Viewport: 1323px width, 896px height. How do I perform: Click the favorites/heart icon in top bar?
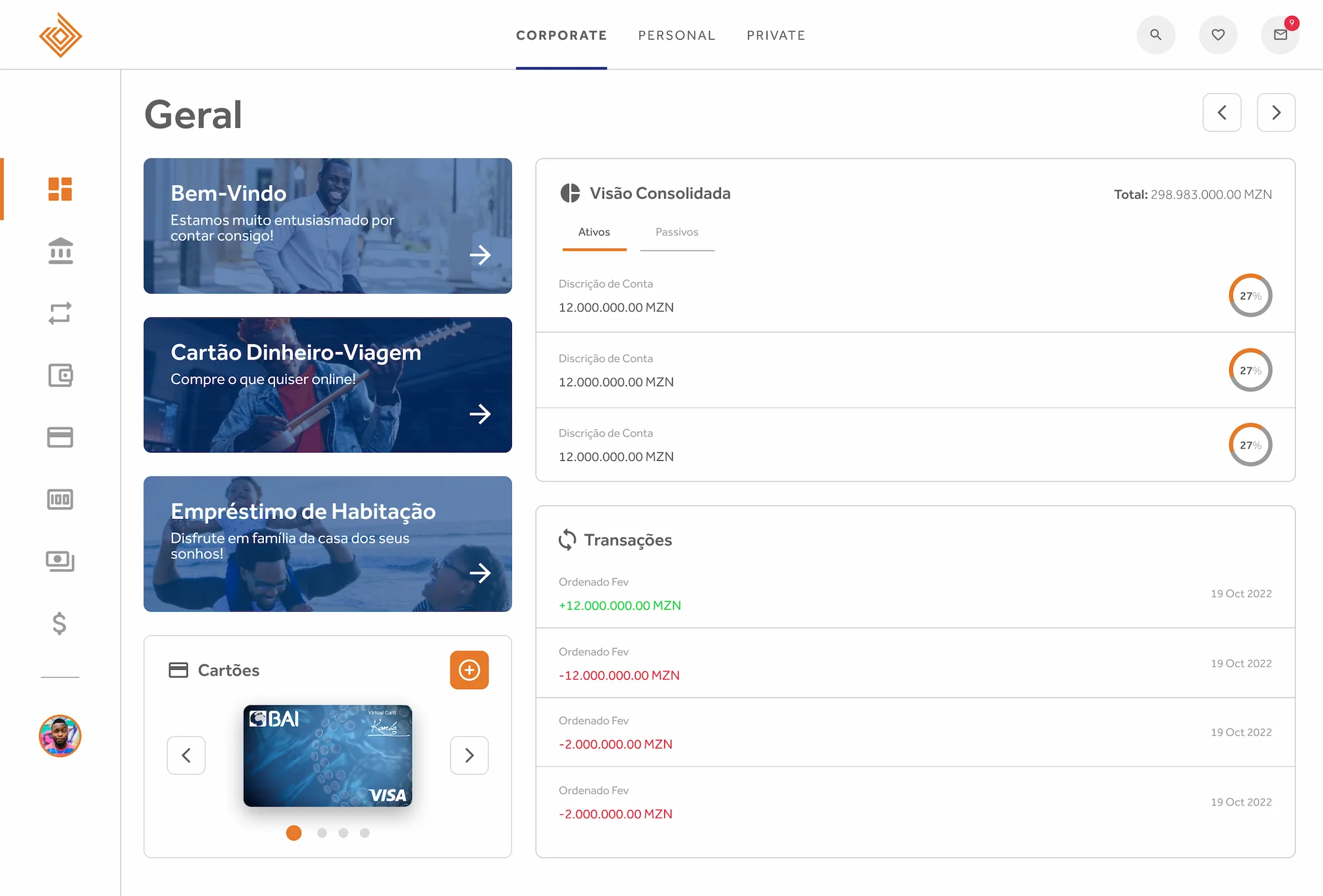[1218, 34]
